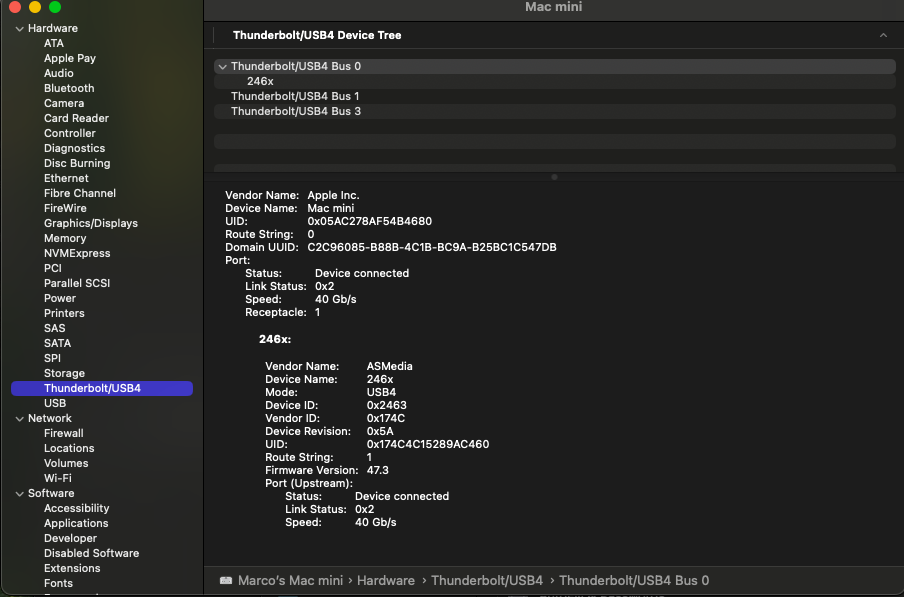
Task: Click the Domain UUID value text
Action: coord(432,247)
